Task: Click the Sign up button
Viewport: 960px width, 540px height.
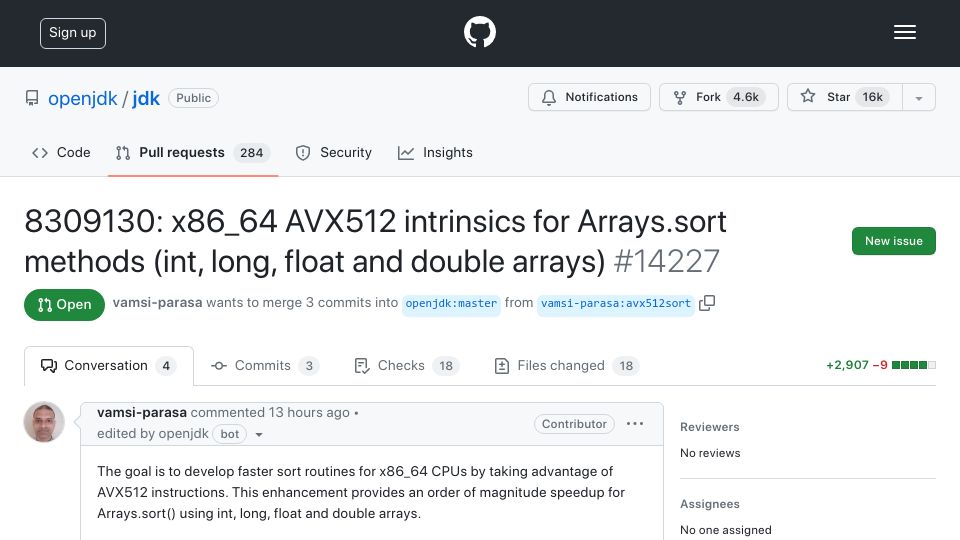Action: pyautogui.click(x=73, y=33)
